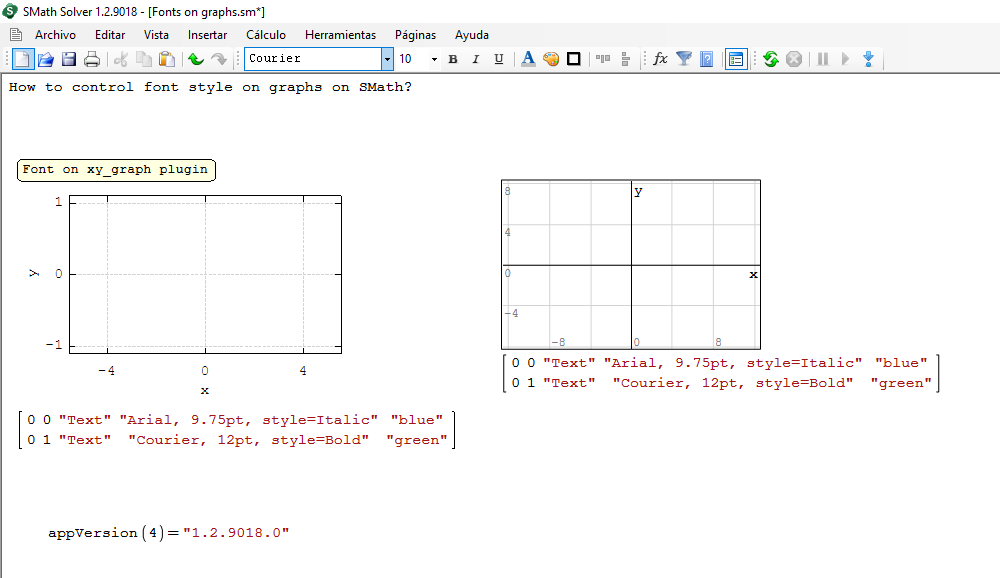1000x578 pixels.
Task: Expand the Courier font name dropdown
Action: coord(387,59)
